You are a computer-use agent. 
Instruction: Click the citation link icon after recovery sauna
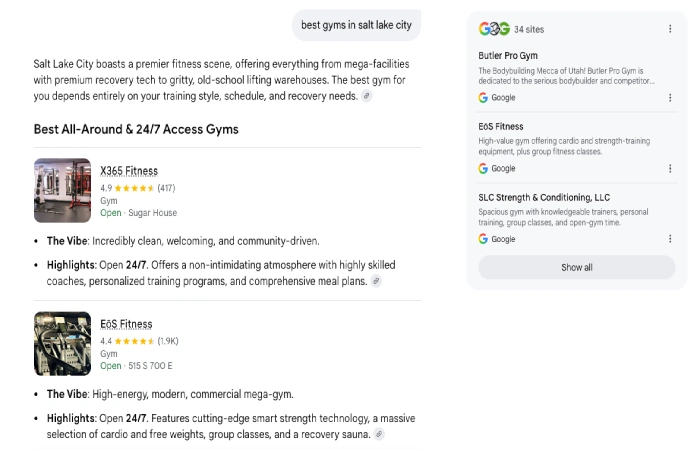(x=379, y=434)
